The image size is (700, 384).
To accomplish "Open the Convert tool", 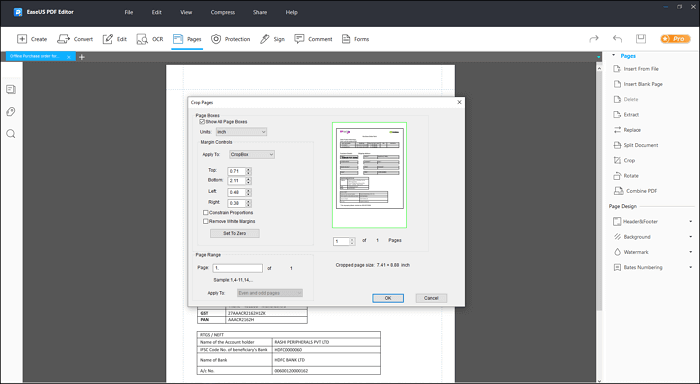I will pyautogui.click(x=75, y=39).
